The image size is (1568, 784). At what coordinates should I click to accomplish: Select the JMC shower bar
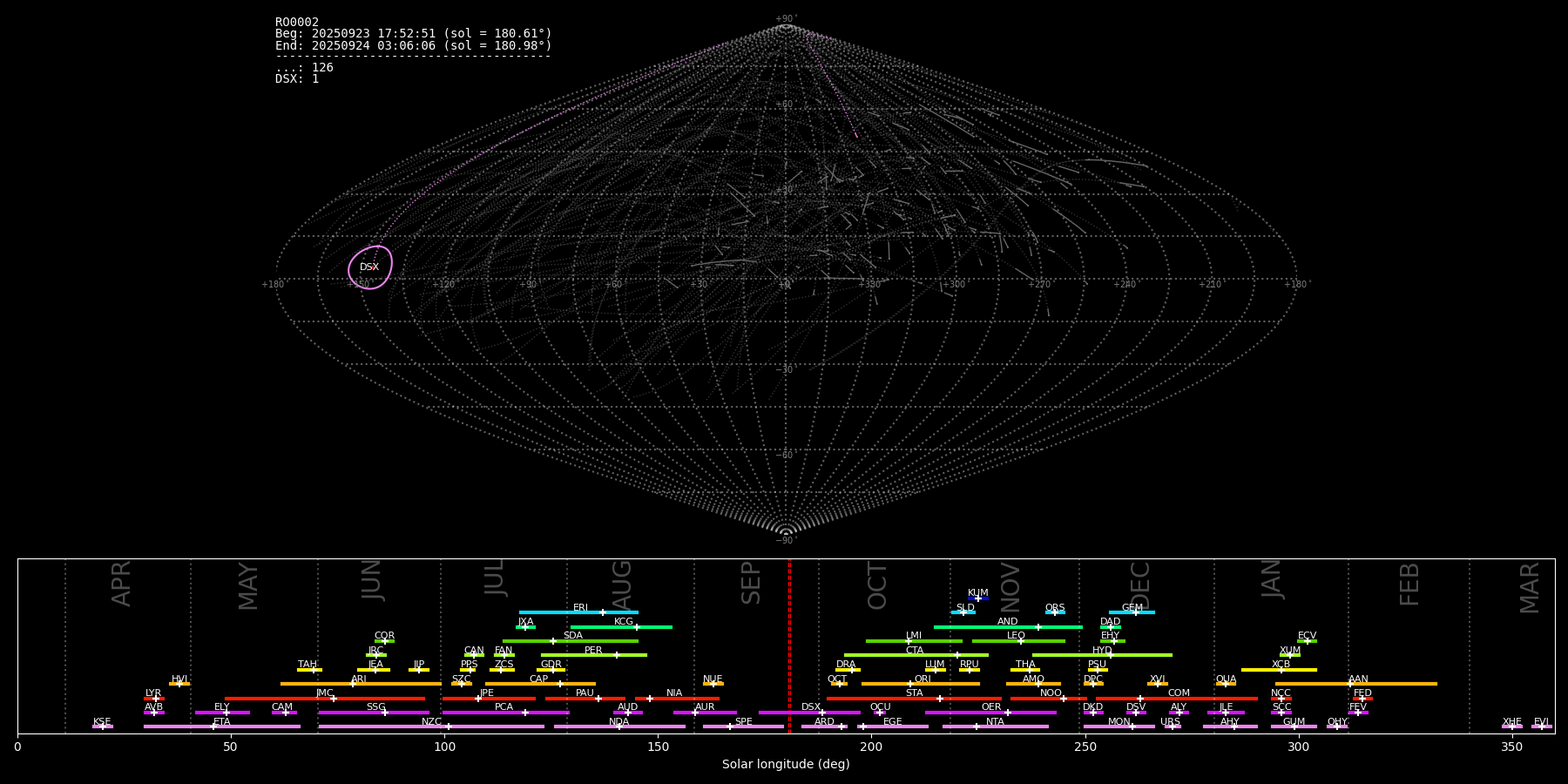click(325, 699)
